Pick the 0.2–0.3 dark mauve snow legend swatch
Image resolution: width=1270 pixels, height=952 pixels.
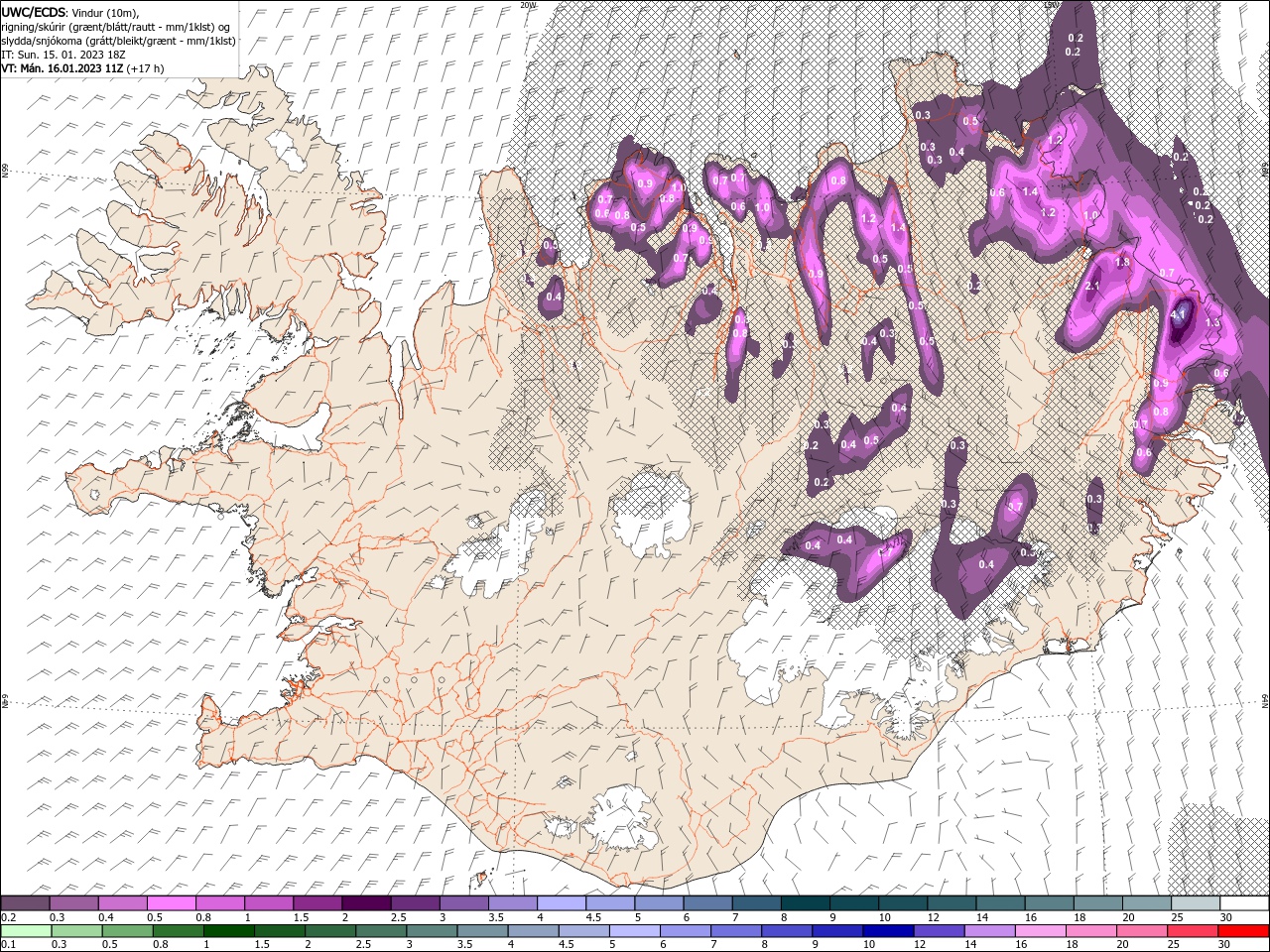pyautogui.click(x=25, y=903)
